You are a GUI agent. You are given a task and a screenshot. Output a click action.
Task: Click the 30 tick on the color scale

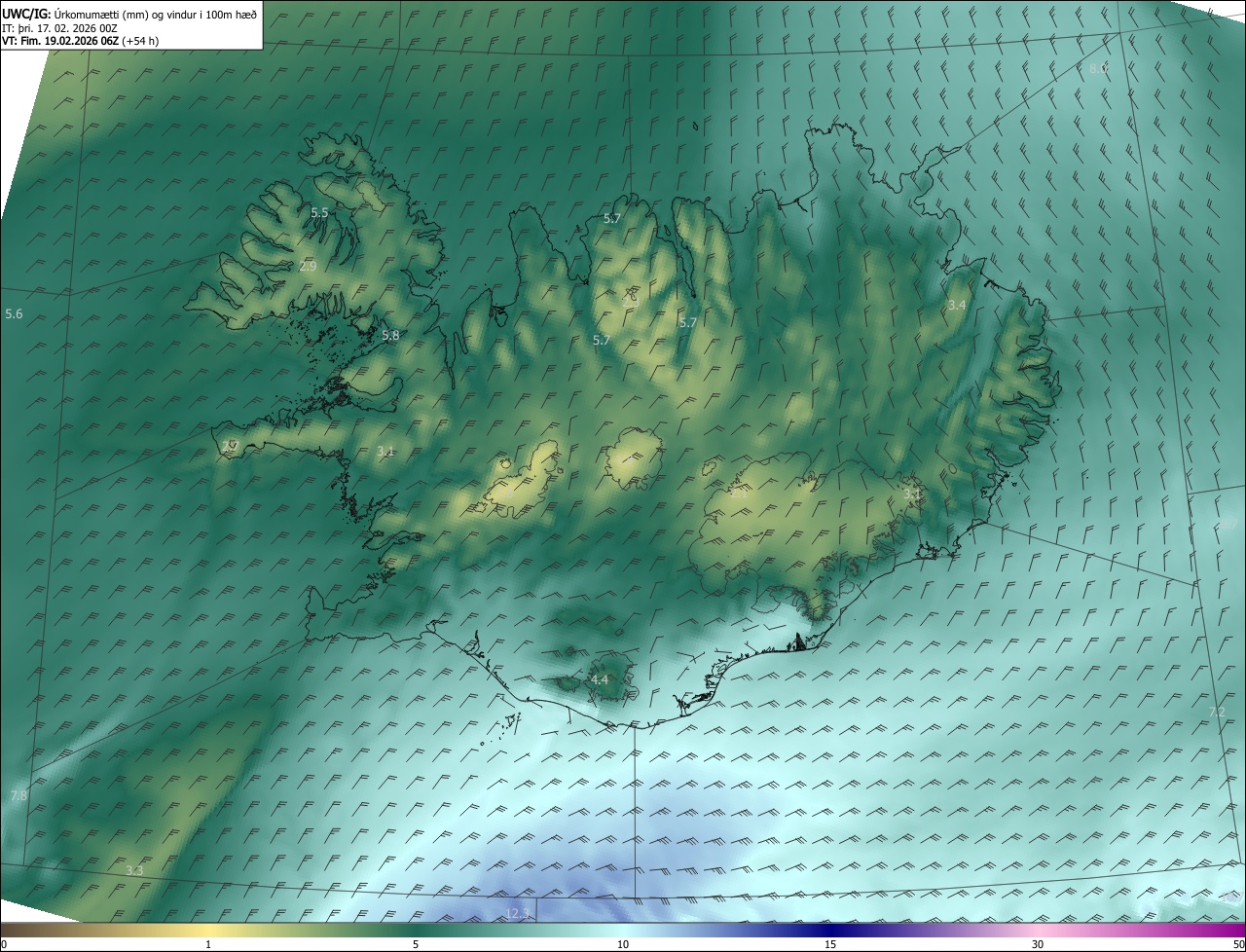[x=1038, y=944]
